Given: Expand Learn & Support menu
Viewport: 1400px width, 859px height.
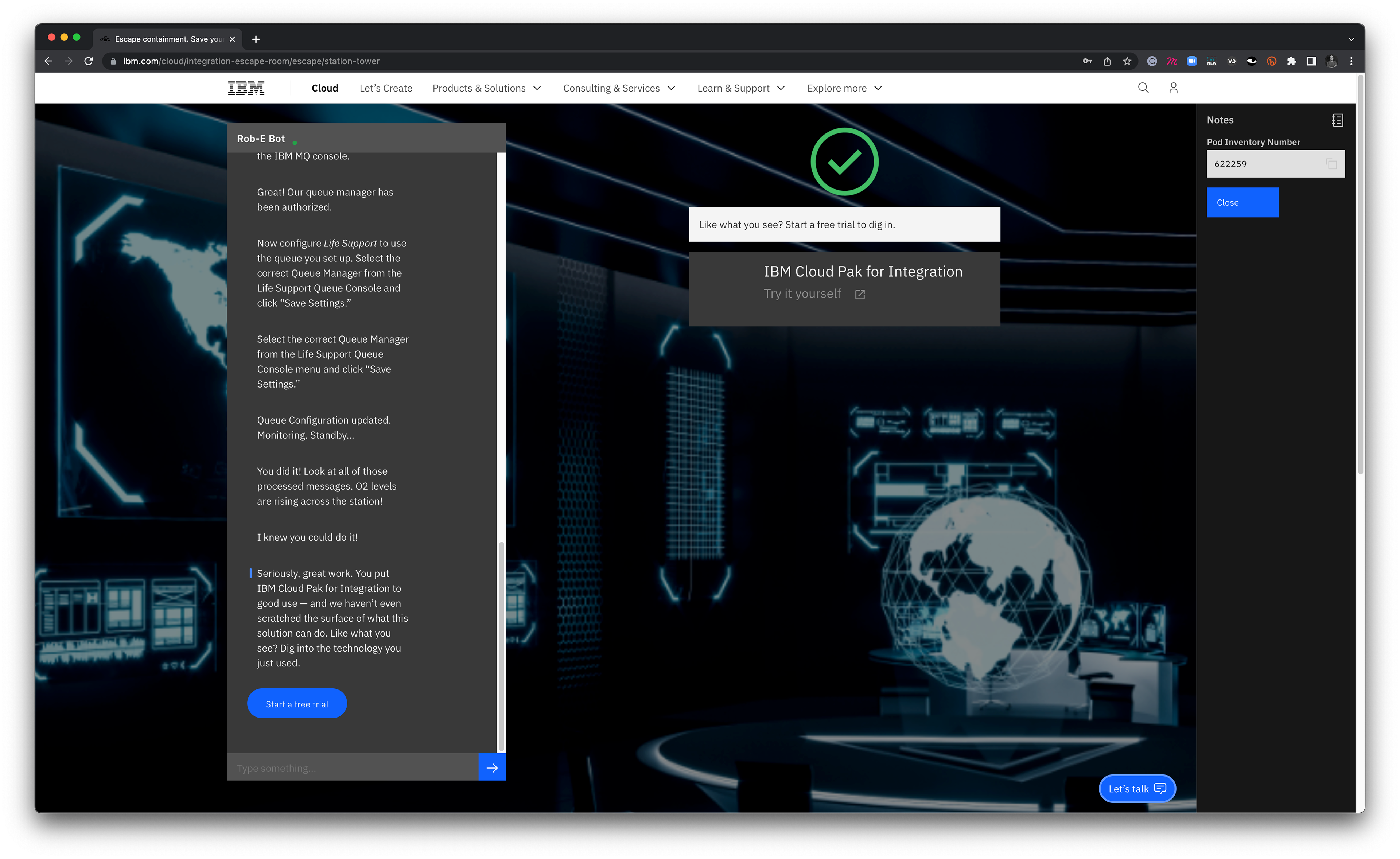Looking at the screenshot, I should [741, 88].
